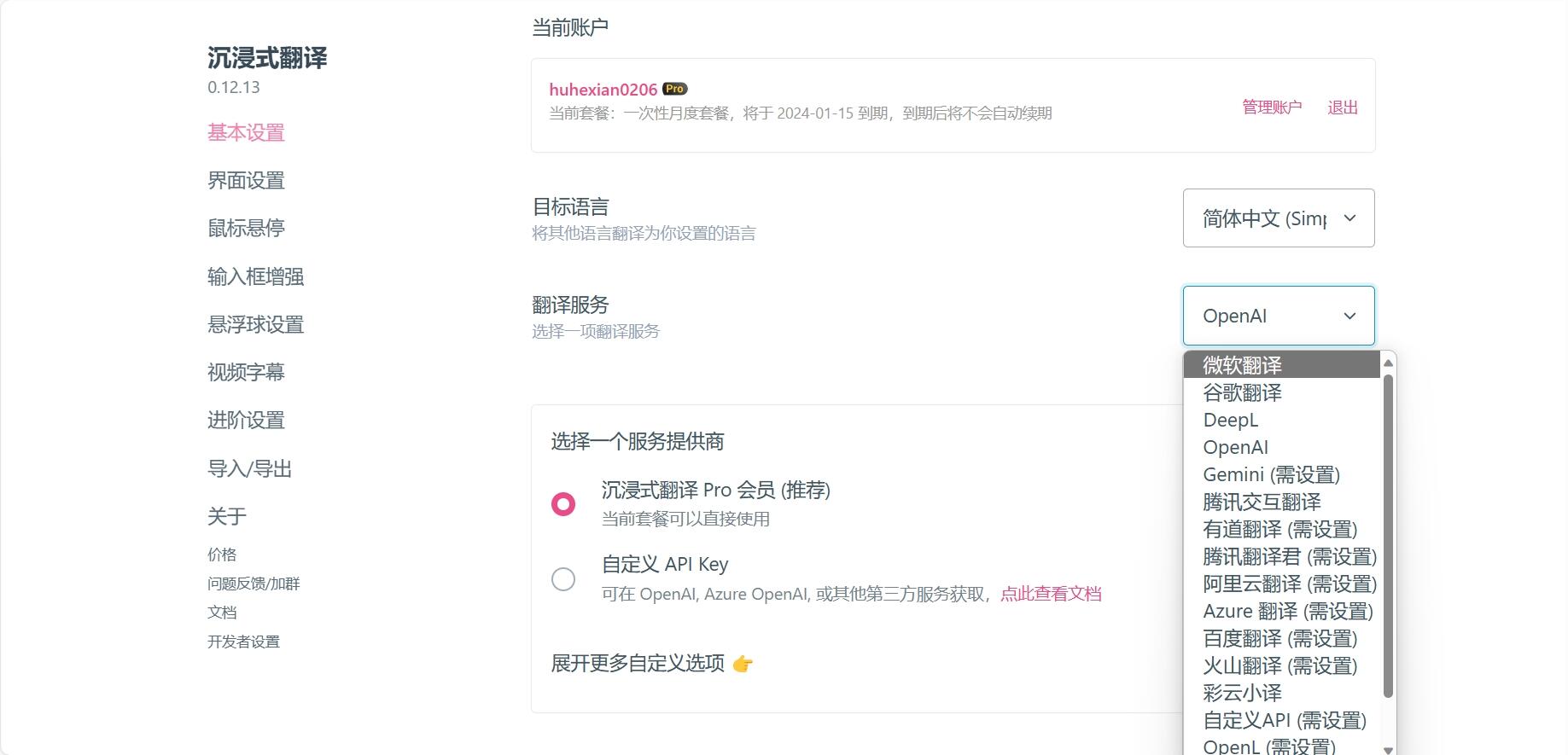The height and width of the screenshot is (755, 1568).
Task: Pick 谷歌翻译 in the dropdown list
Action: point(1281,392)
